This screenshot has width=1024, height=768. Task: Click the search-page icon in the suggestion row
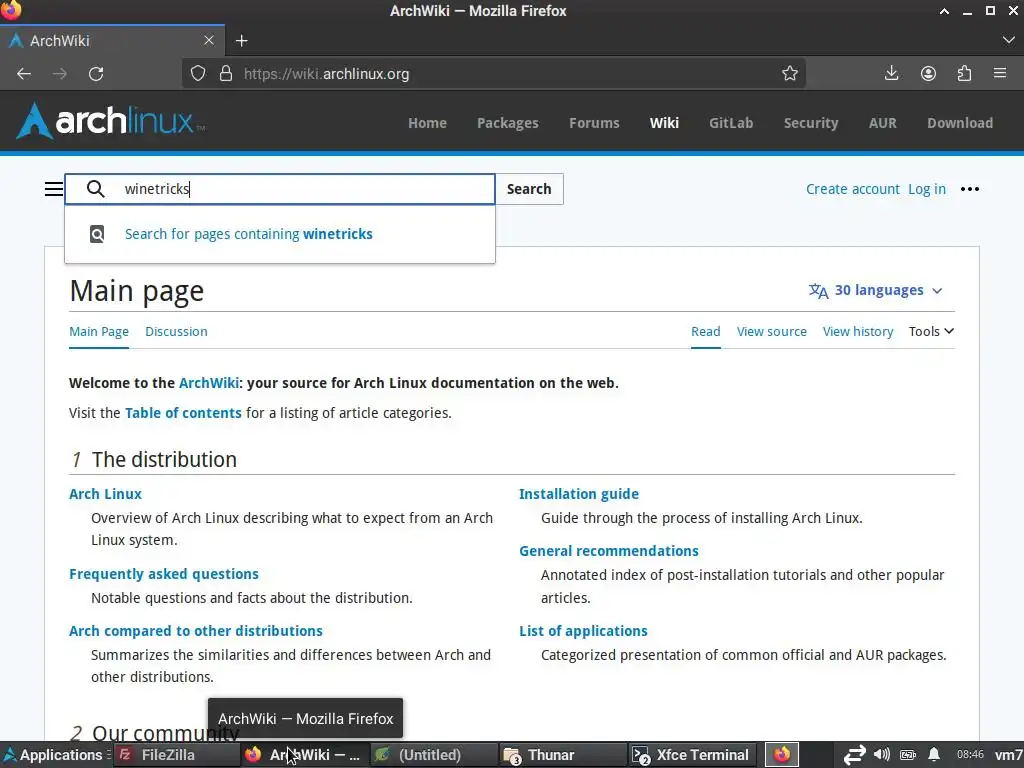[x=97, y=234]
